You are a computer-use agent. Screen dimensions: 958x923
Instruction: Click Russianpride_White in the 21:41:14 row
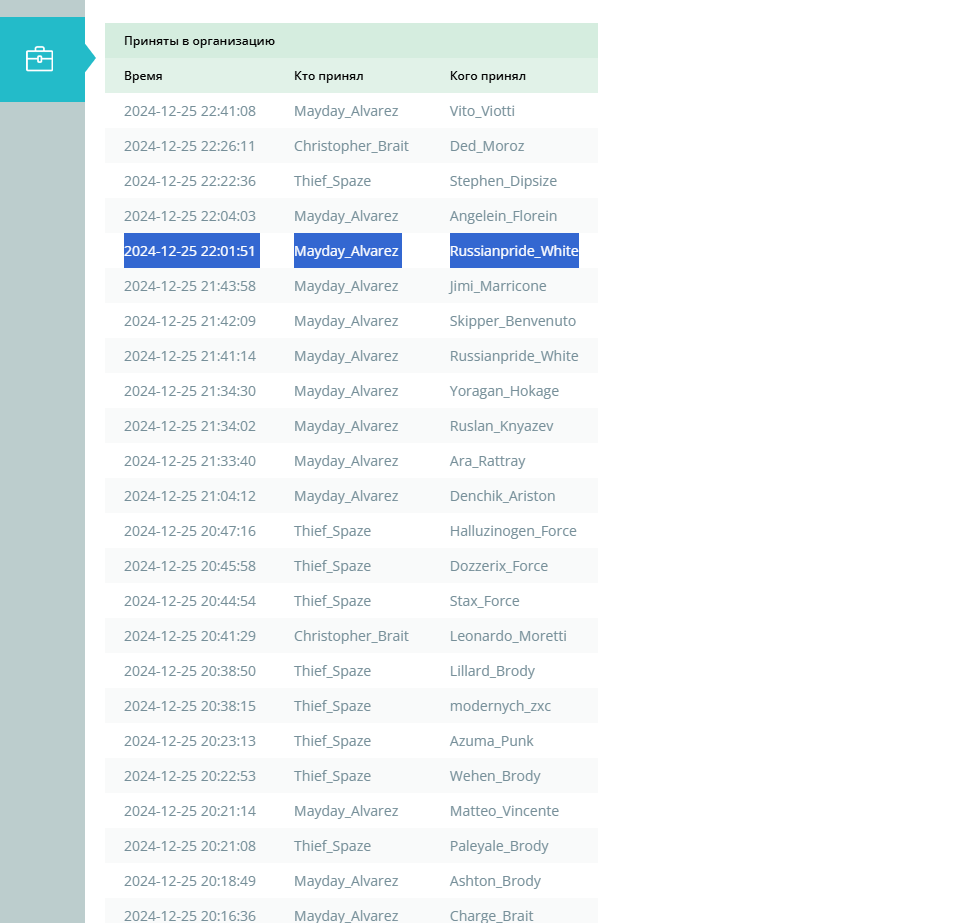tap(514, 356)
